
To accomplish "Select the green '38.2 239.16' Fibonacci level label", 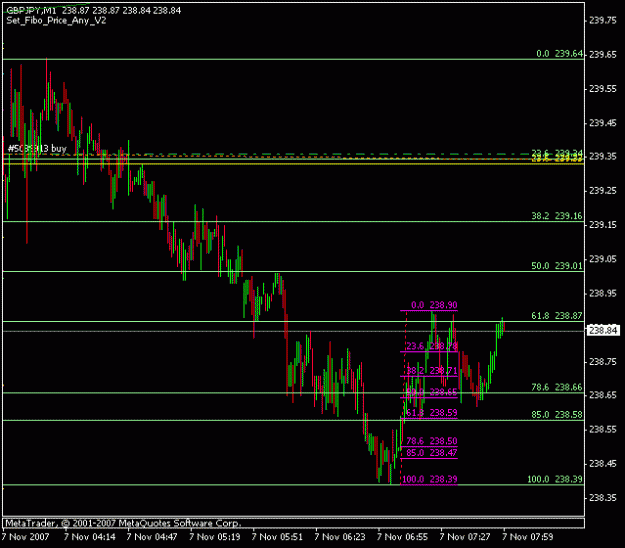I will [557, 216].
